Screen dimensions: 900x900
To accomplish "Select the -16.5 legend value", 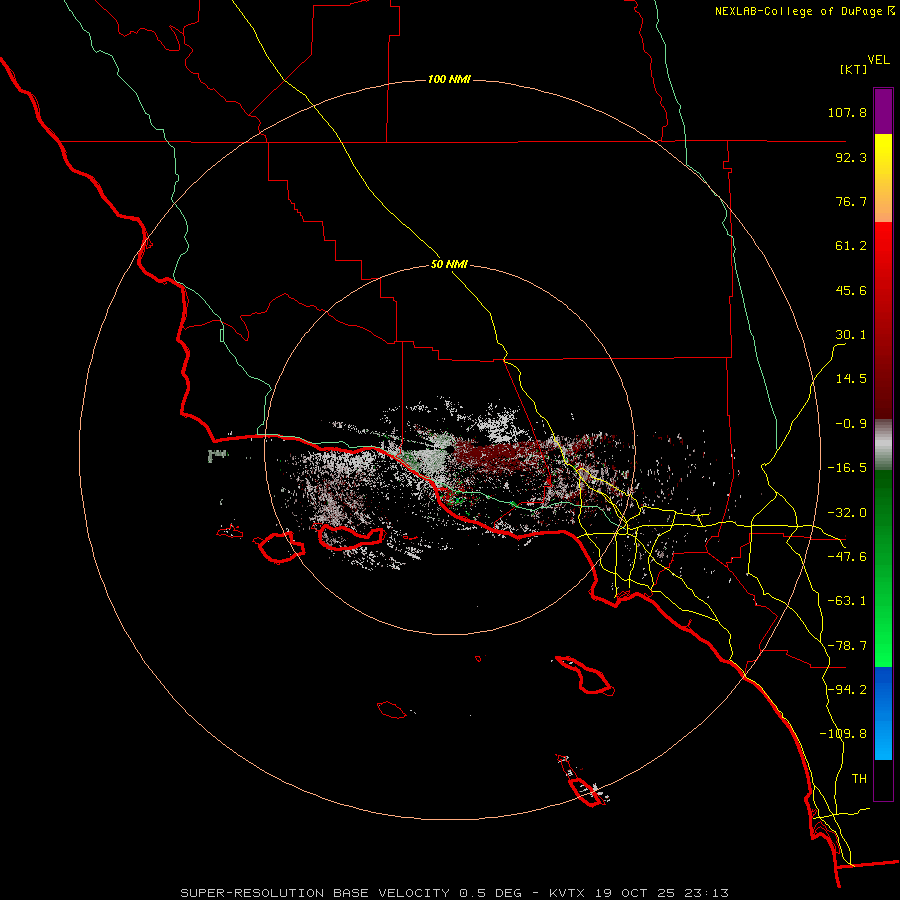I will click(x=847, y=468).
